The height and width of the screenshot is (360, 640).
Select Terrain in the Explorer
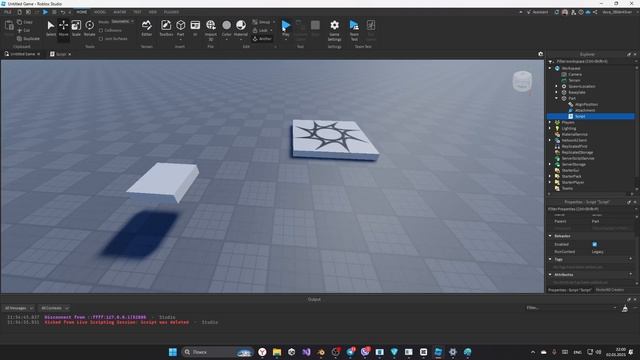tap(574, 80)
